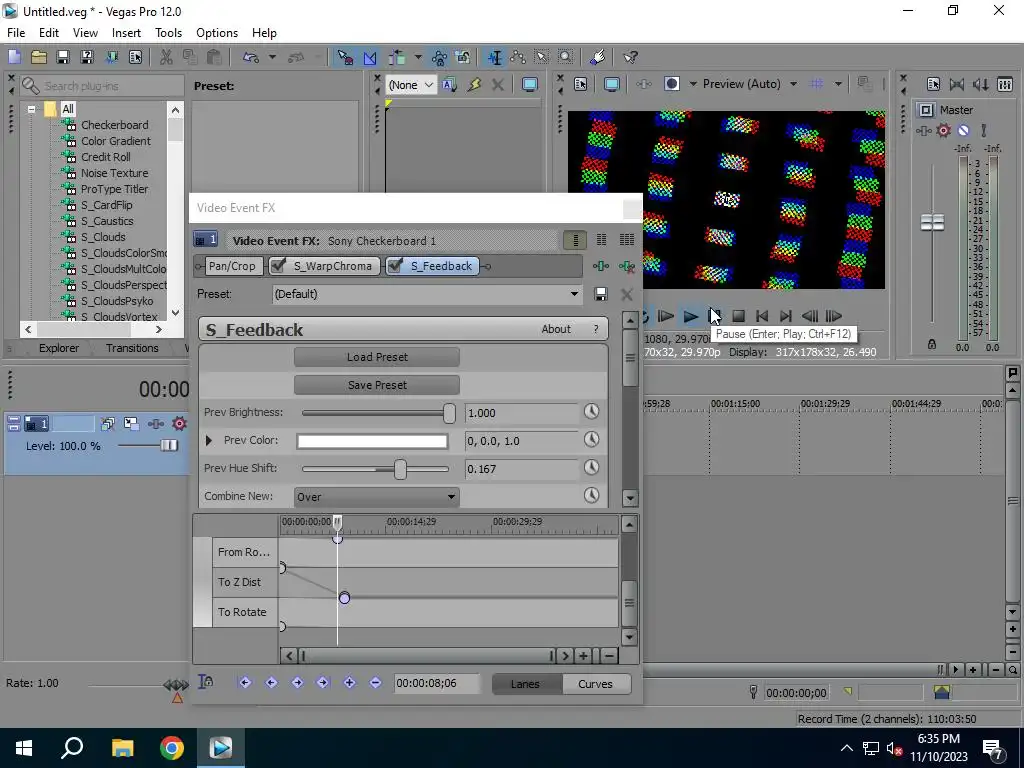This screenshot has height=768, width=1024.
Task: Open the File menu
Action: 16,33
